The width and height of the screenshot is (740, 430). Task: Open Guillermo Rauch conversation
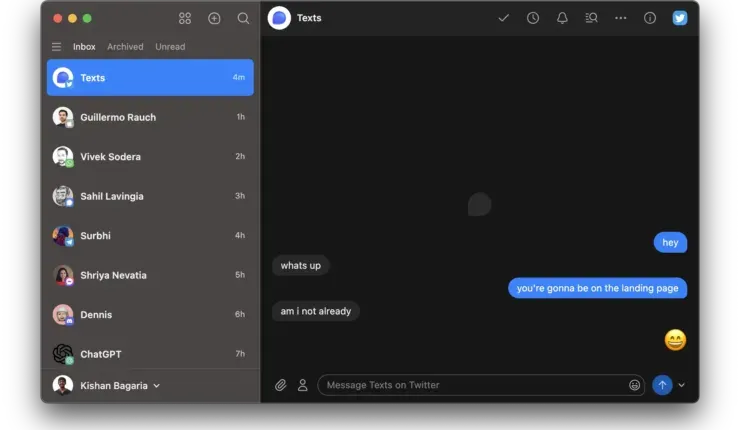click(150, 117)
